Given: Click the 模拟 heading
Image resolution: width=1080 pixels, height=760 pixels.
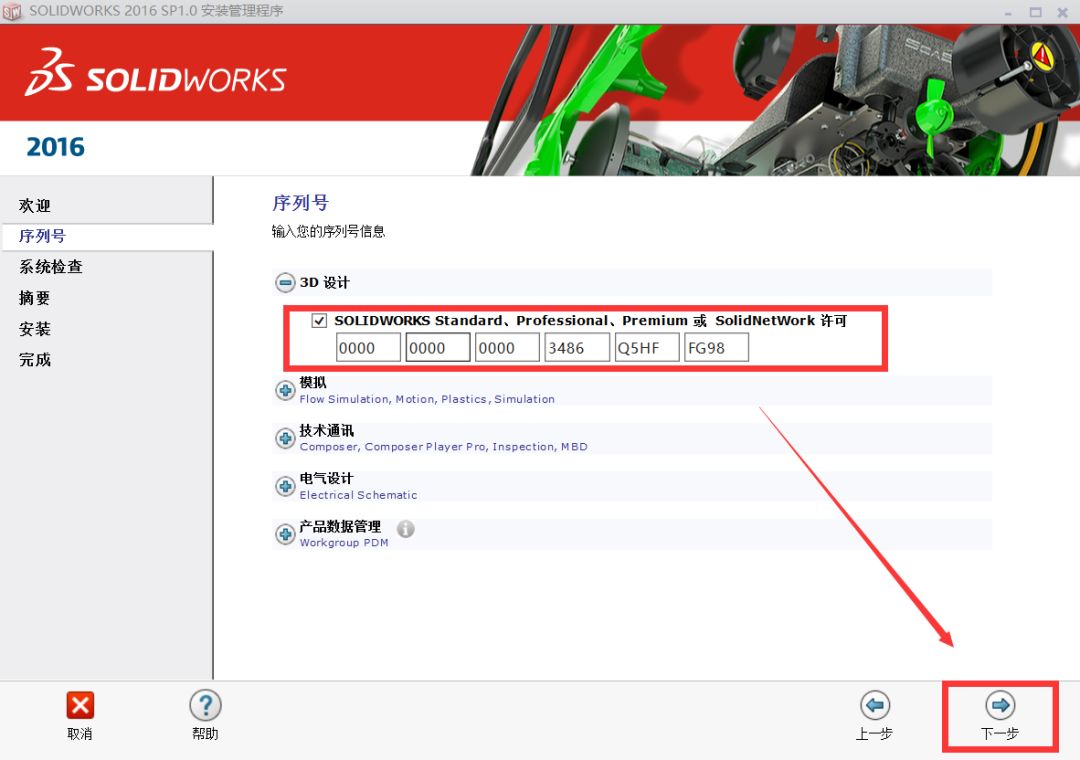Looking at the screenshot, I should click(x=313, y=382).
